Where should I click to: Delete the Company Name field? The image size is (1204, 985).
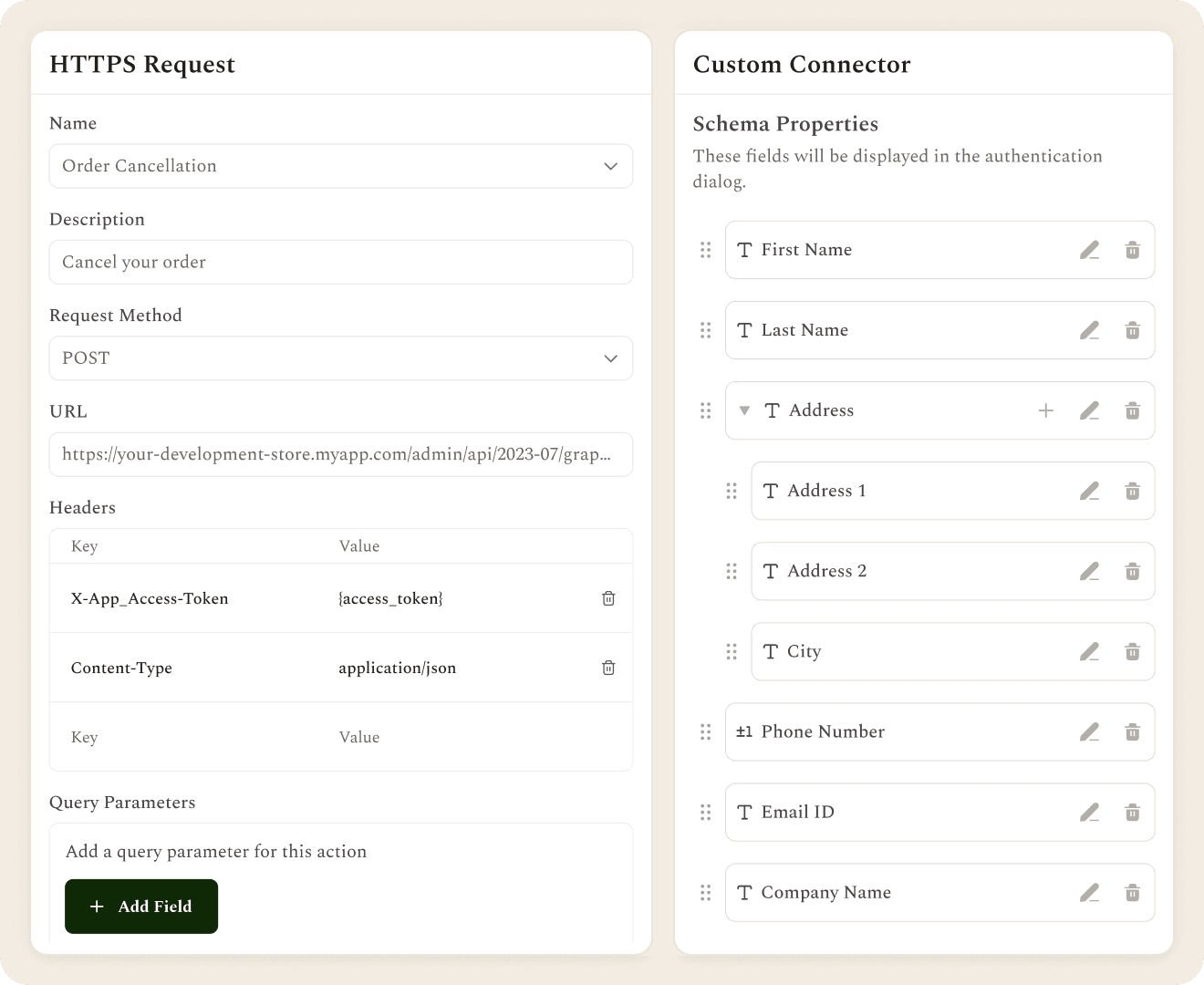click(x=1132, y=892)
